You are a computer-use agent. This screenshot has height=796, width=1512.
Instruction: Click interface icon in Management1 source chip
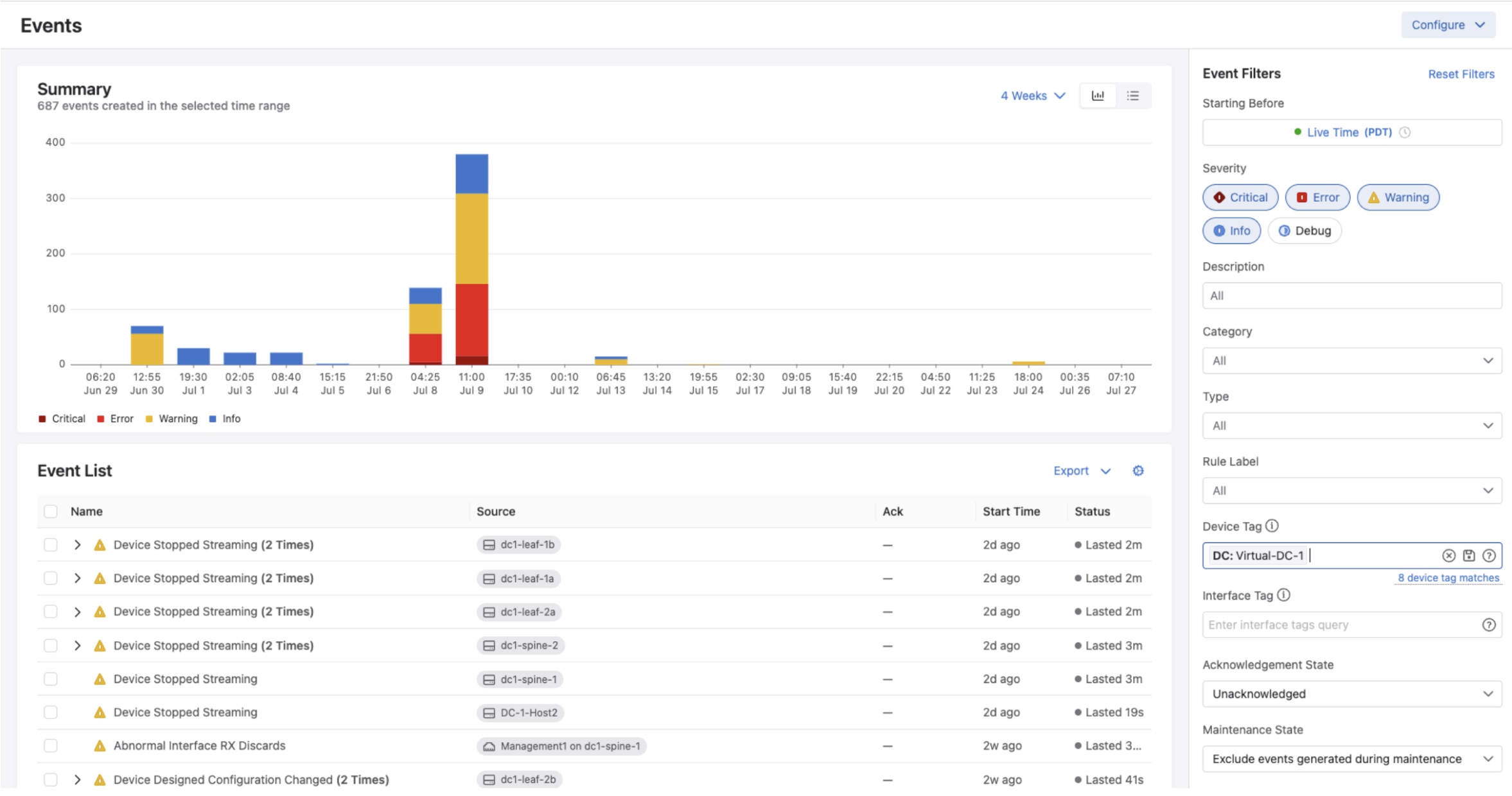coord(489,746)
